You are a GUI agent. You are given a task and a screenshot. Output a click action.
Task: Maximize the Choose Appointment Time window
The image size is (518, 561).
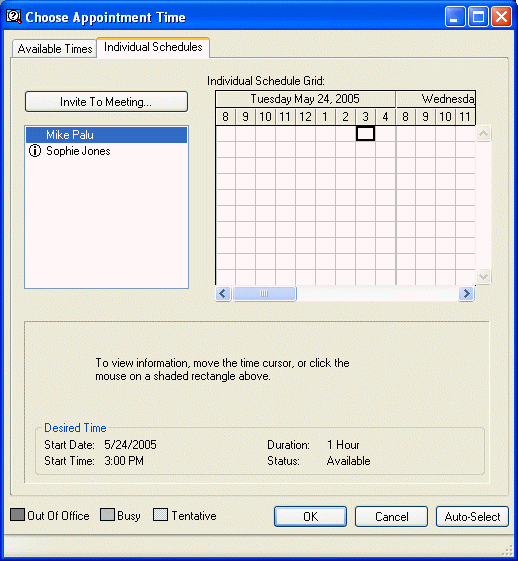click(x=478, y=17)
